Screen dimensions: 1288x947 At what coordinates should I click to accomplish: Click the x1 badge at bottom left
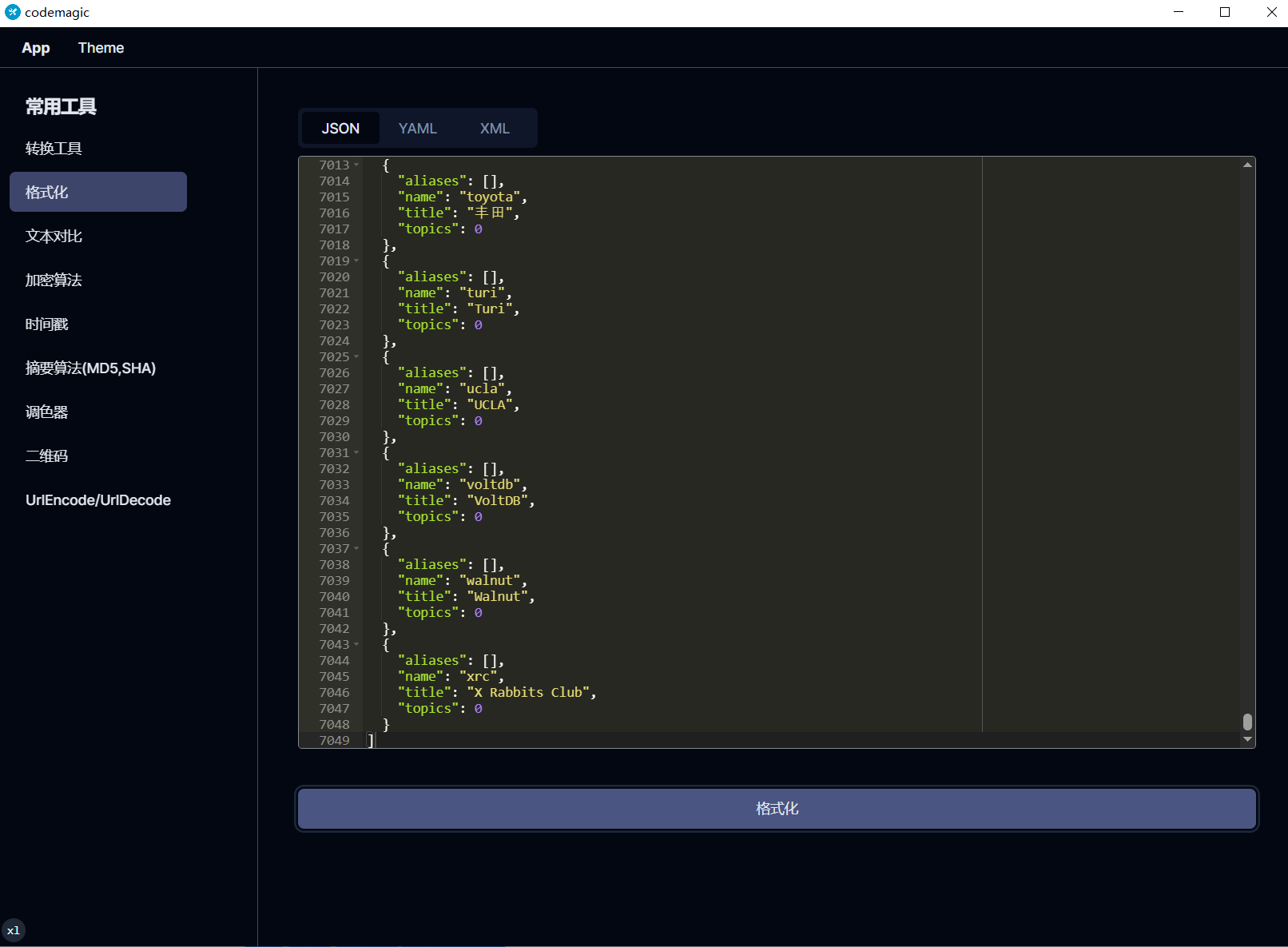coord(14,930)
